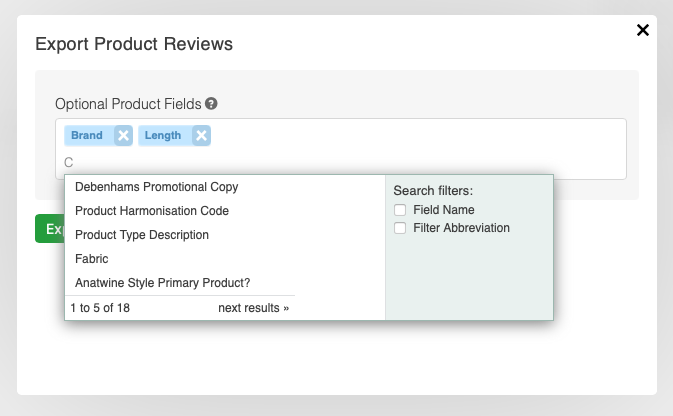Close the Export Product Reviews dialog

point(643,31)
